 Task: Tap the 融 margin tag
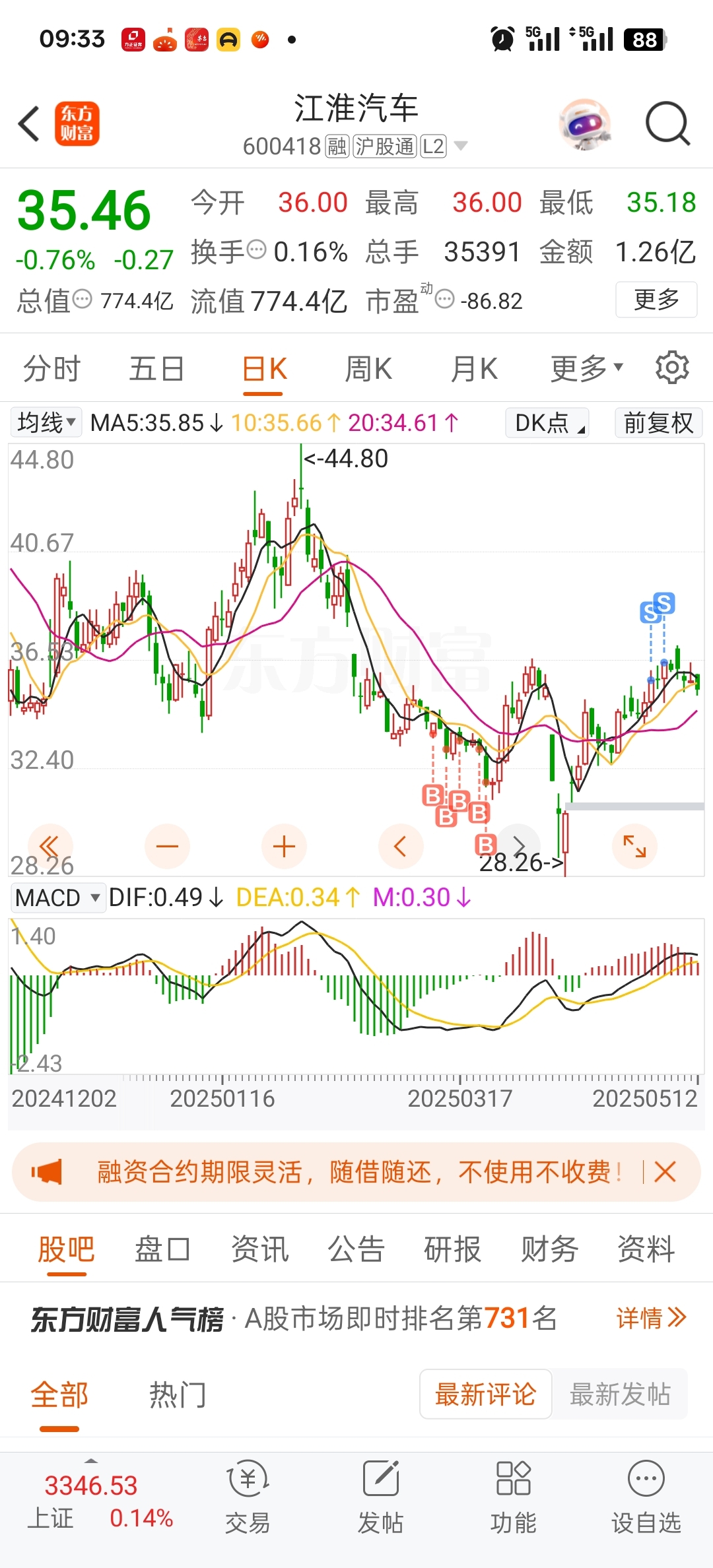pos(337,146)
